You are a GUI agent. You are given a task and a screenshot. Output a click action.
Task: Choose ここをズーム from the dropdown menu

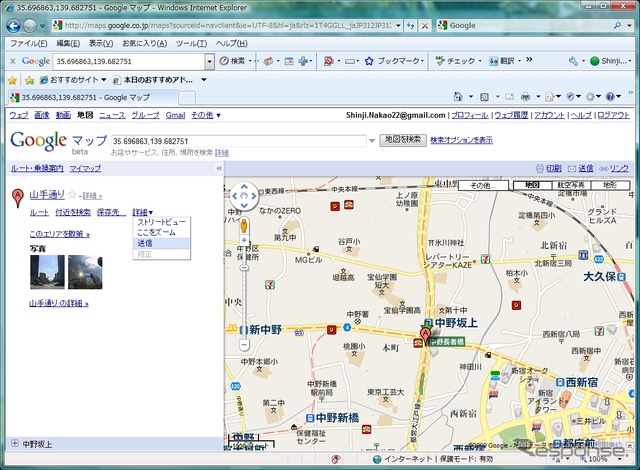[161, 233]
